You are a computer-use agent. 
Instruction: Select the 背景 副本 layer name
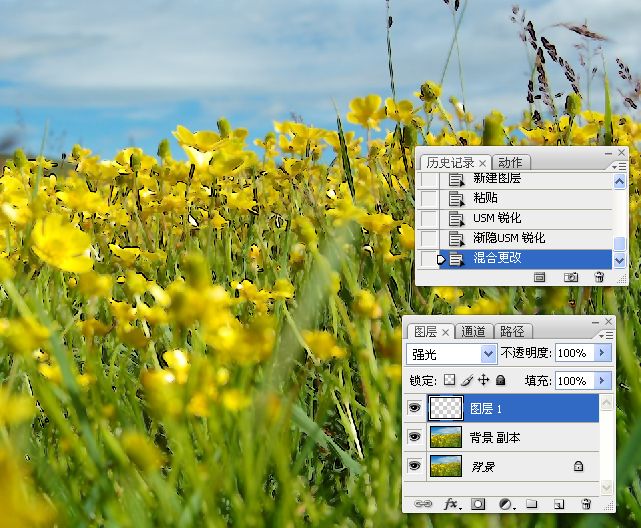[495, 438]
